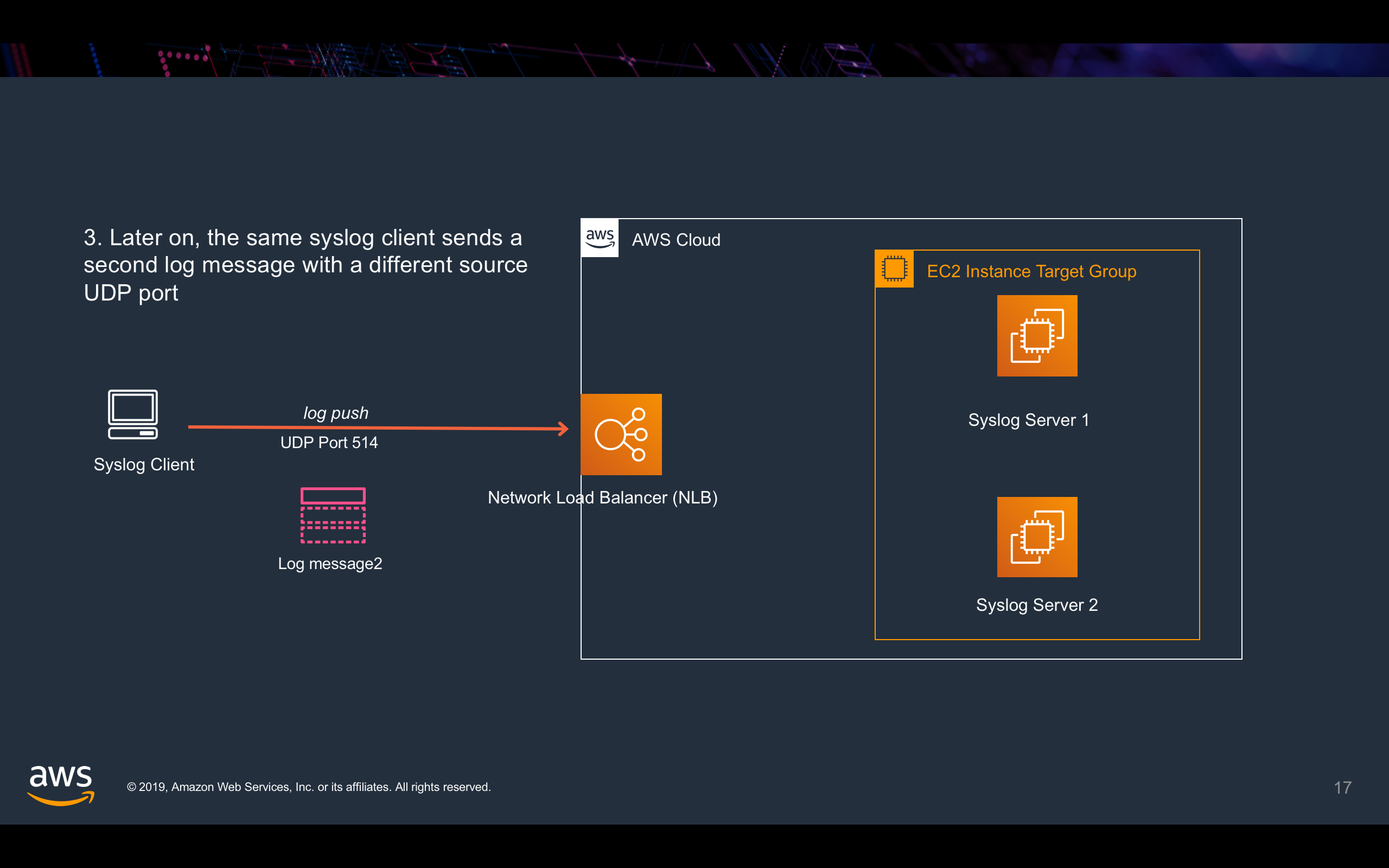Click the Syslog Server 2 label

coord(1036,604)
